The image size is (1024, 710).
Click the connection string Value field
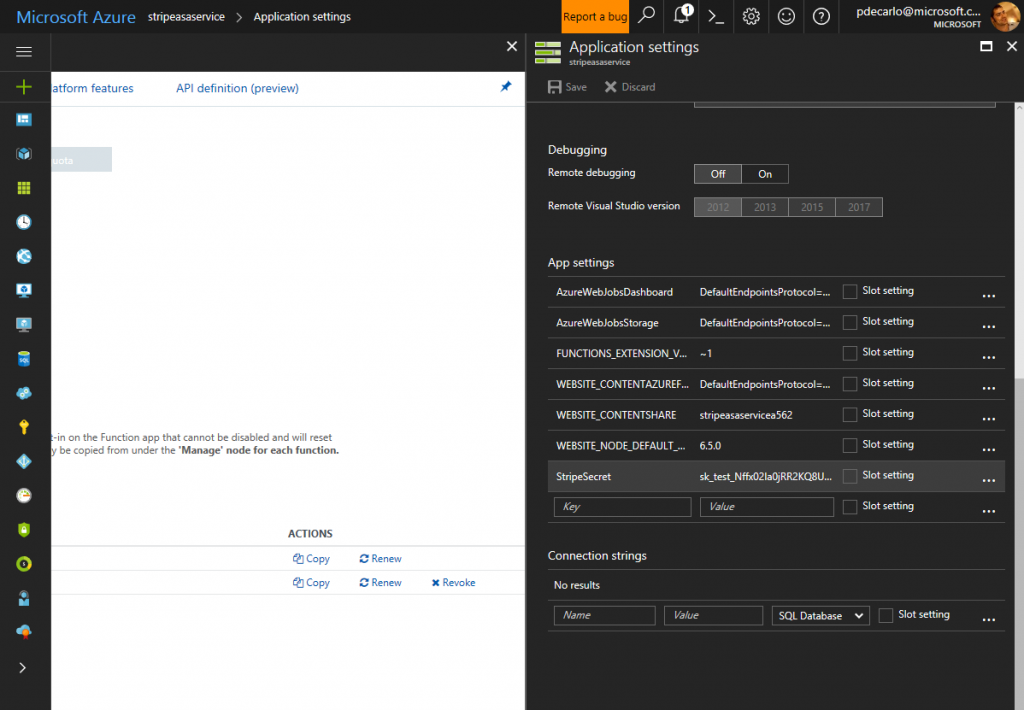click(713, 615)
